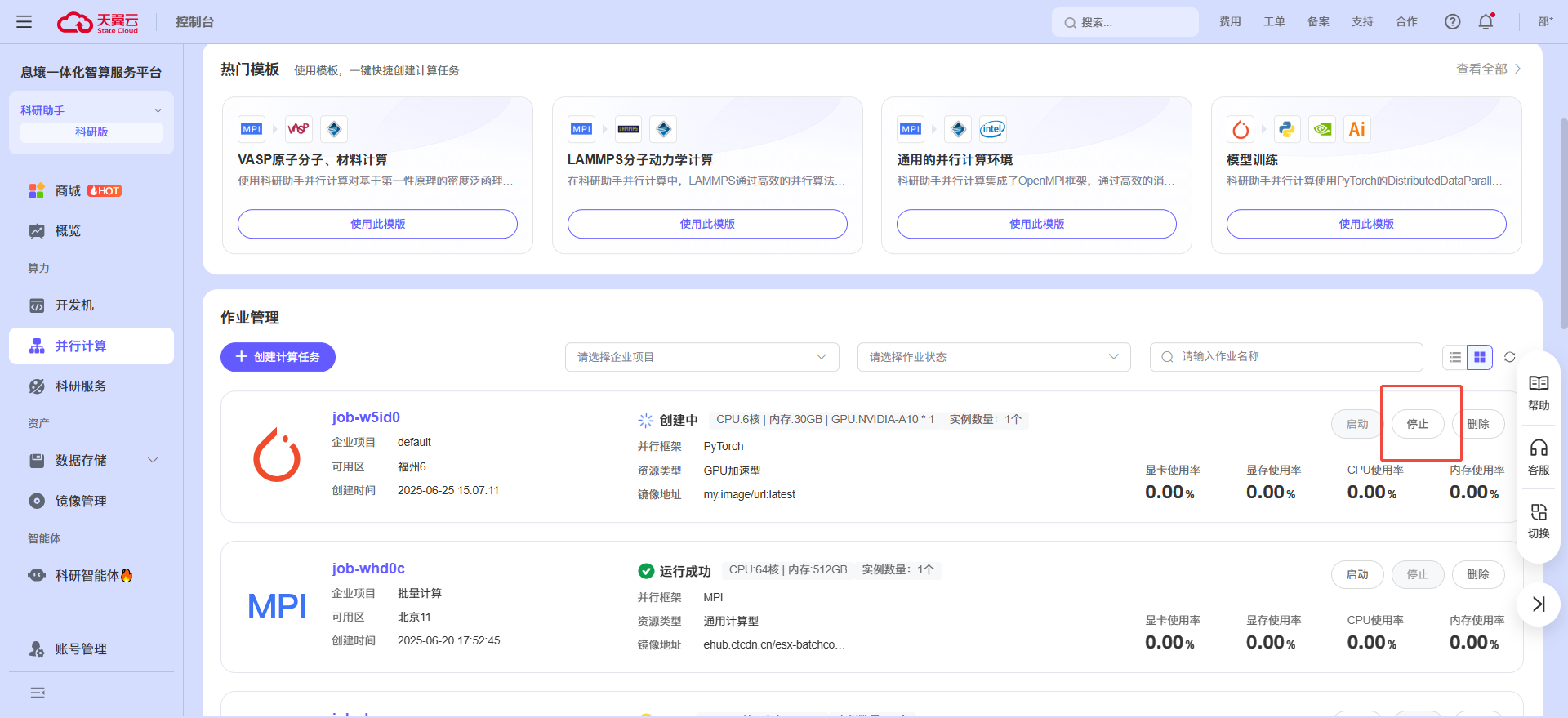Click the 开发机 icon in sidebar
The image size is (1568, 718).
[37, 305]
